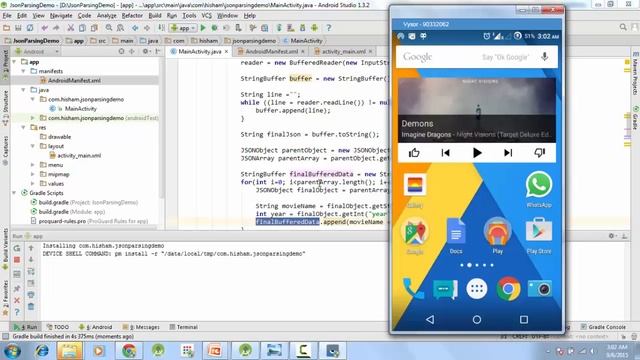Open the Camera app on the phone
Image resolution: width=640 pixels, height=360 pixels.
pyautogui.click(x=539, y=289)
